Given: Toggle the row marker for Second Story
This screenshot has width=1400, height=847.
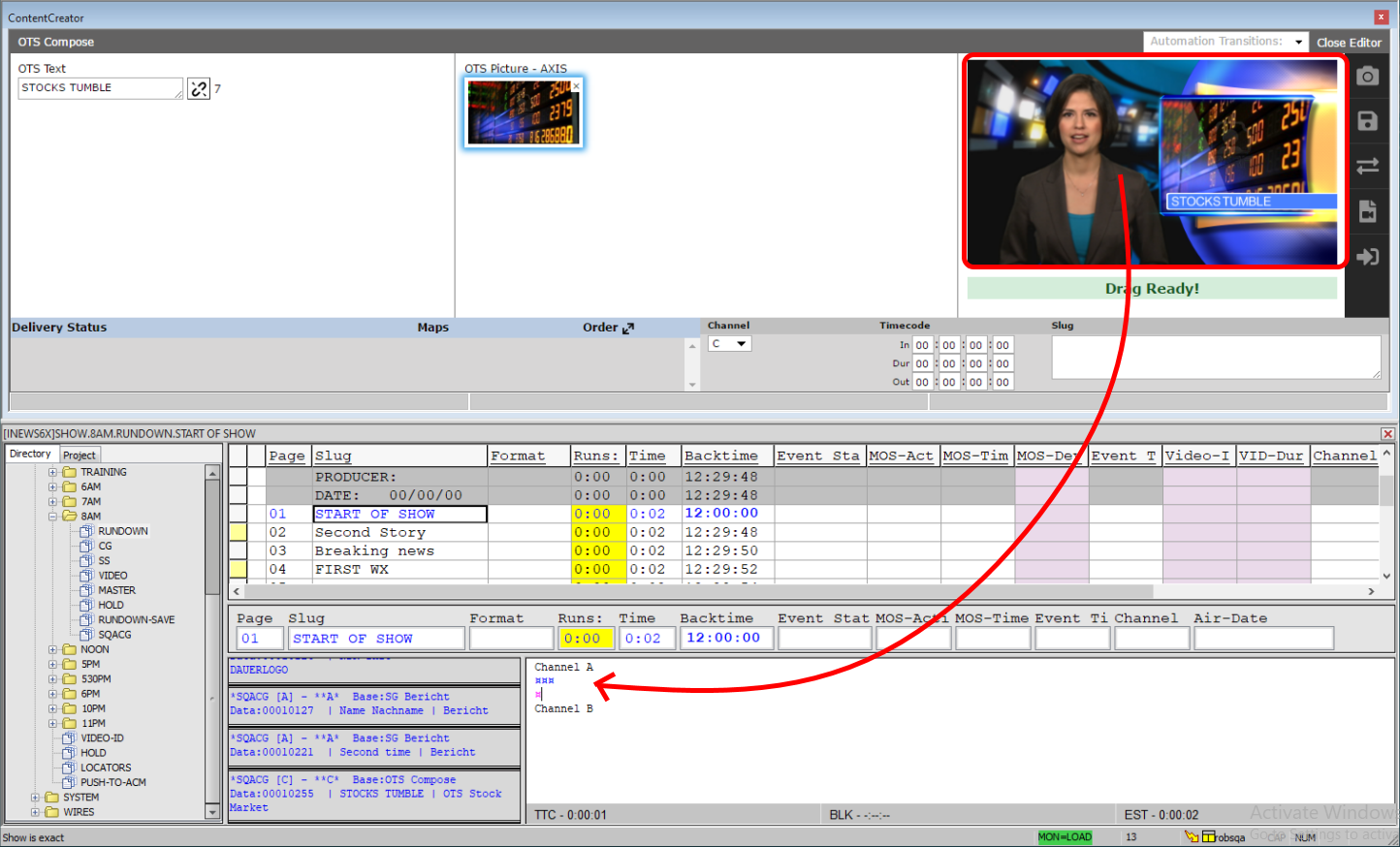Looking at the screenshot, I should (x=238, y=532).
